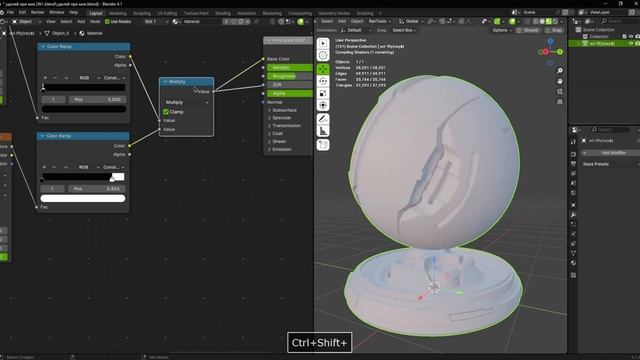Select the Measure ruler tool

(x=323, y=131)
